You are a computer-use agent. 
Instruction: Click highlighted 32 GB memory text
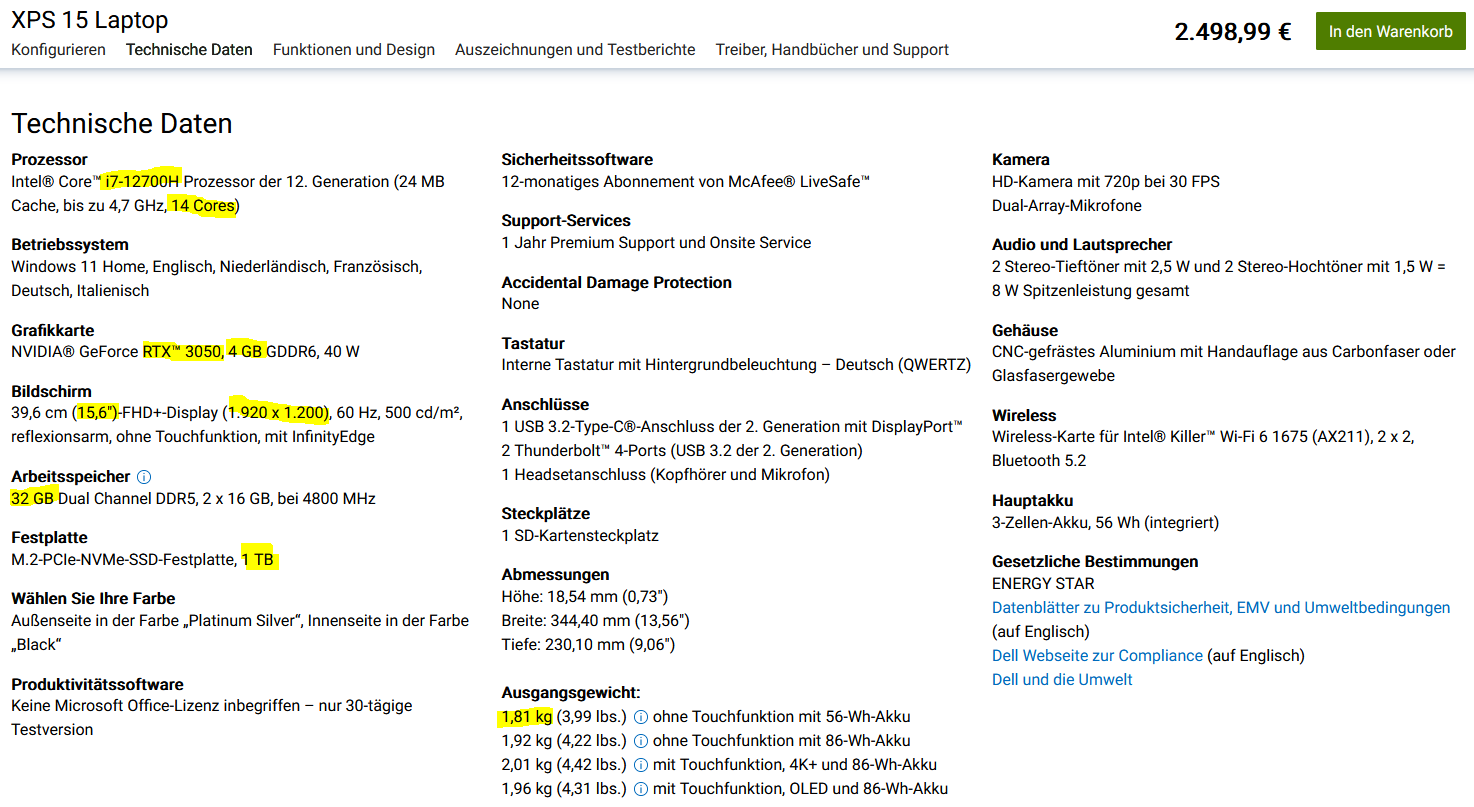coord(32,498)
